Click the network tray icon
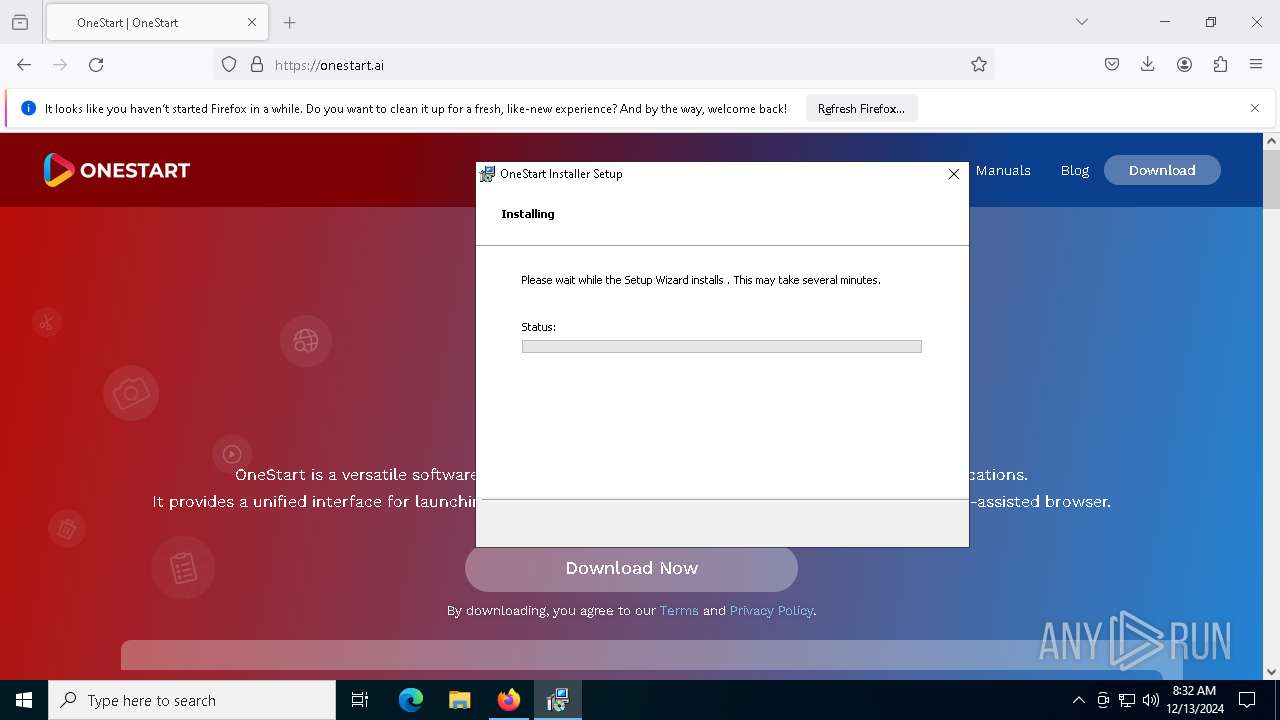This screenshot has height=720, width=1280. pos(1127,700)
